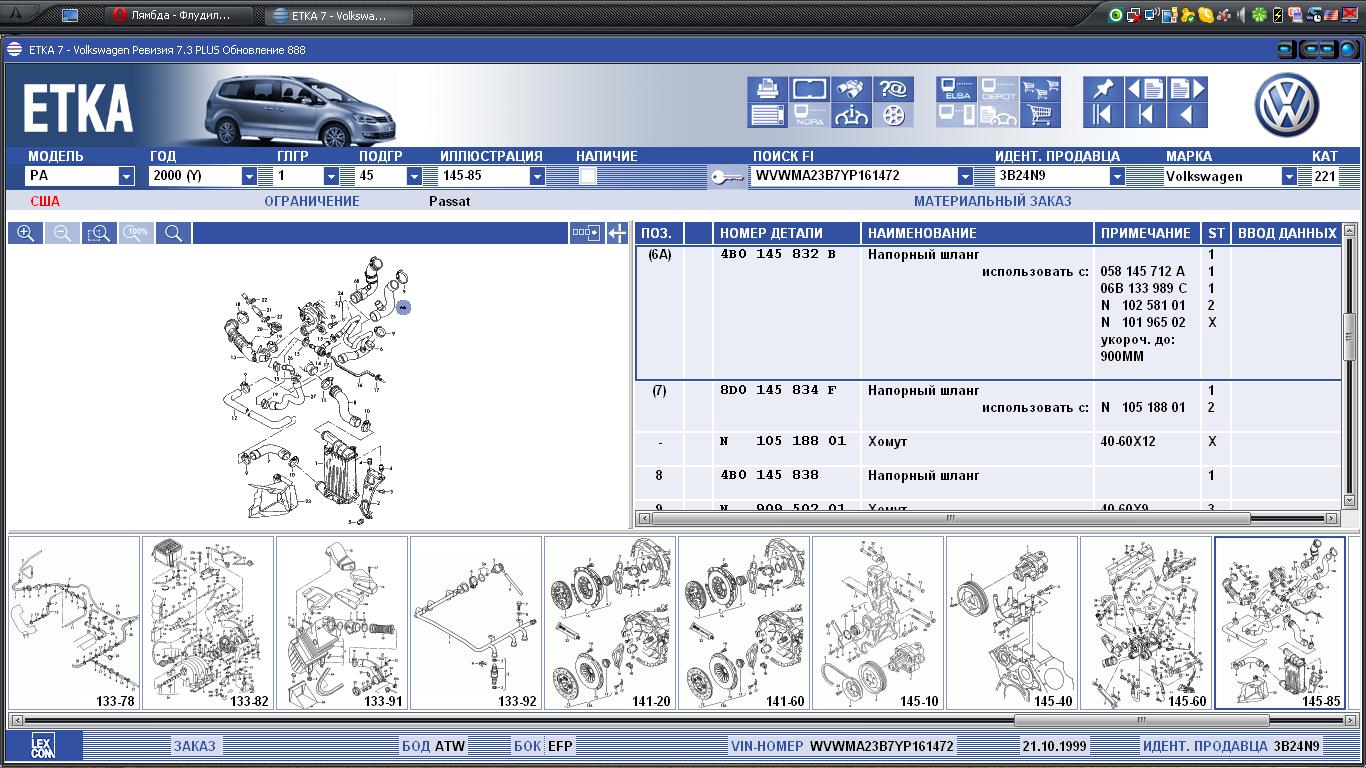Image resolution: width=1366 pixels, height=768 pixels.
Task: Click the wheel rim icon
Action: tap(893, 115)
